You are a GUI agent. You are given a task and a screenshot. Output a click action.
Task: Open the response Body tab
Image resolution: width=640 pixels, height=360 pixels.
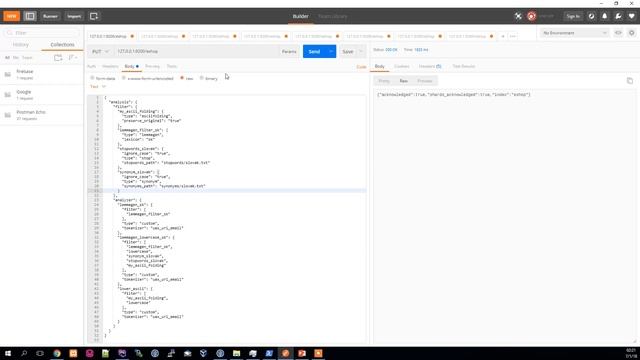tap(380, 66)
